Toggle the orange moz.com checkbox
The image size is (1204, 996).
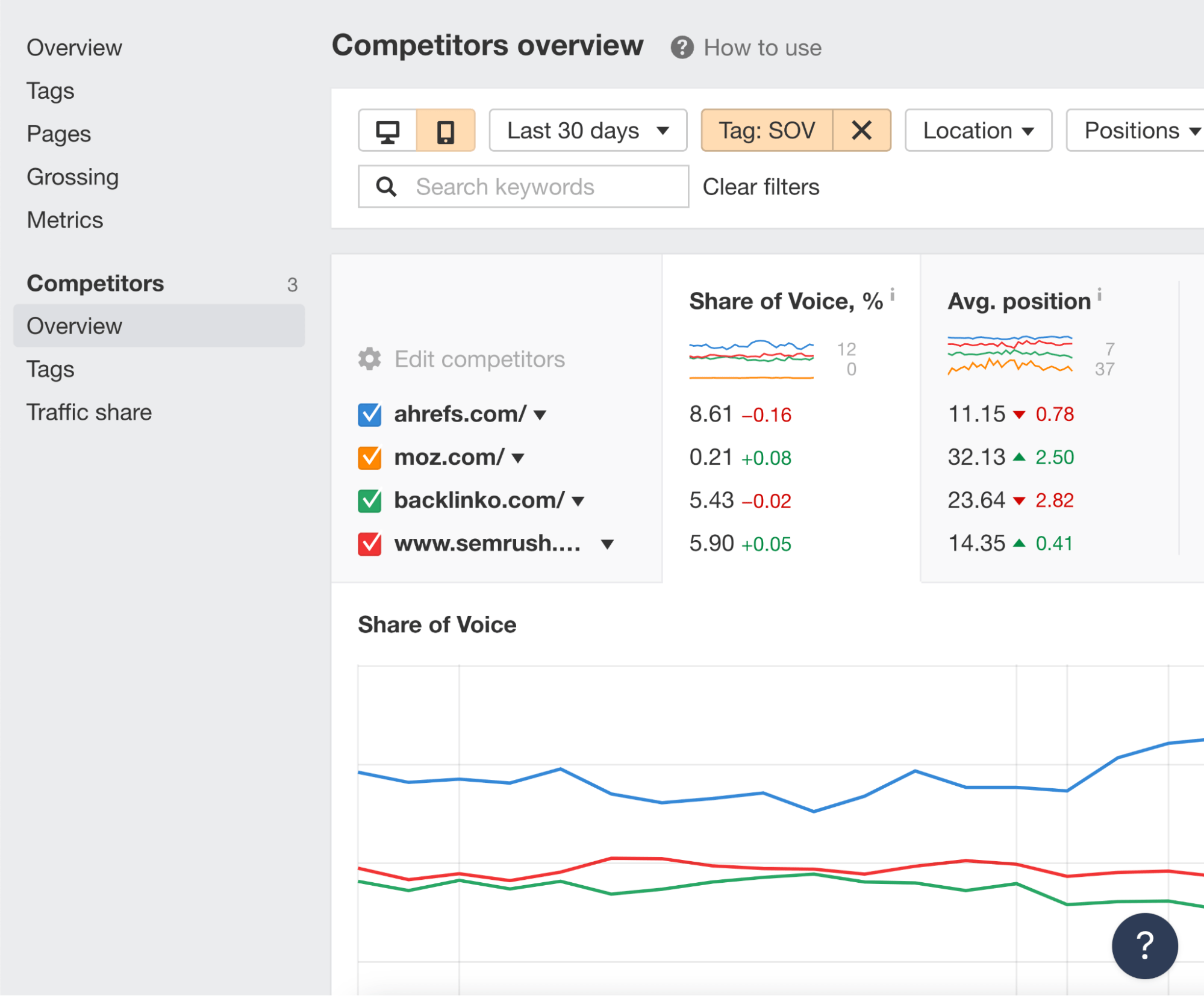coord(370,458)
